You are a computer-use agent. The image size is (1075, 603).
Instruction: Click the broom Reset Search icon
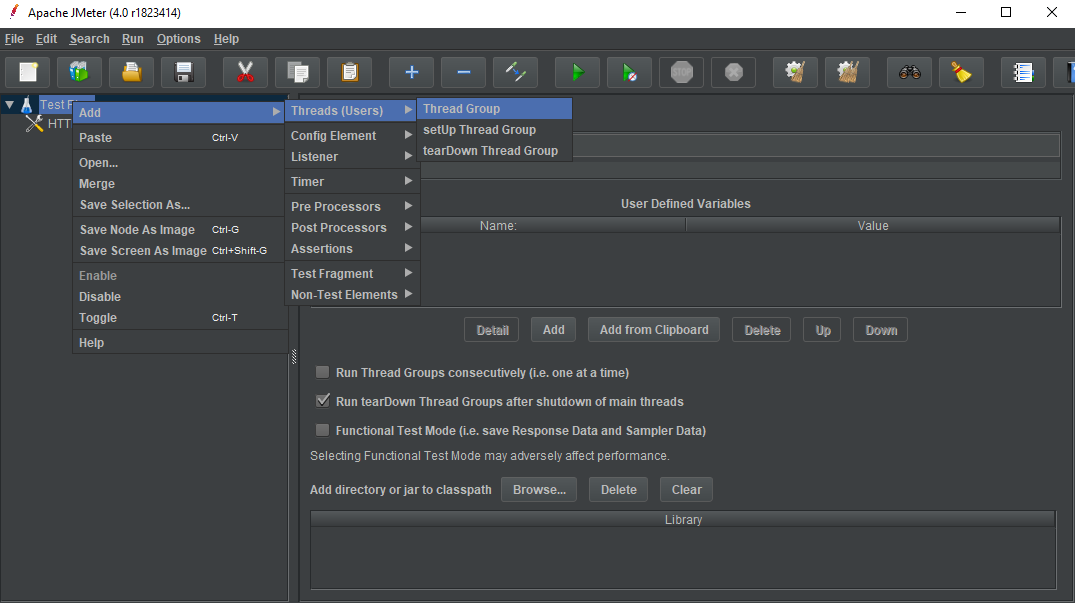961,72
